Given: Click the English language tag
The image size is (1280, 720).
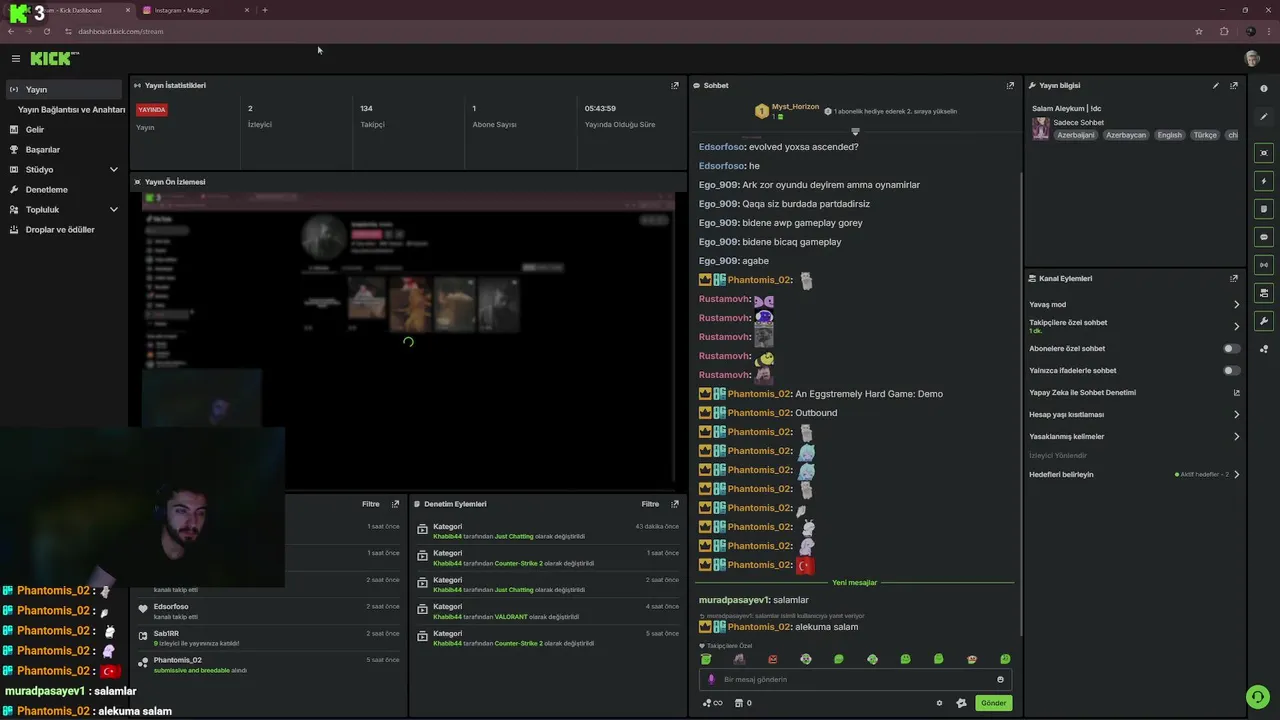Looking at the screenshot, I should [x=1169, y=135].
